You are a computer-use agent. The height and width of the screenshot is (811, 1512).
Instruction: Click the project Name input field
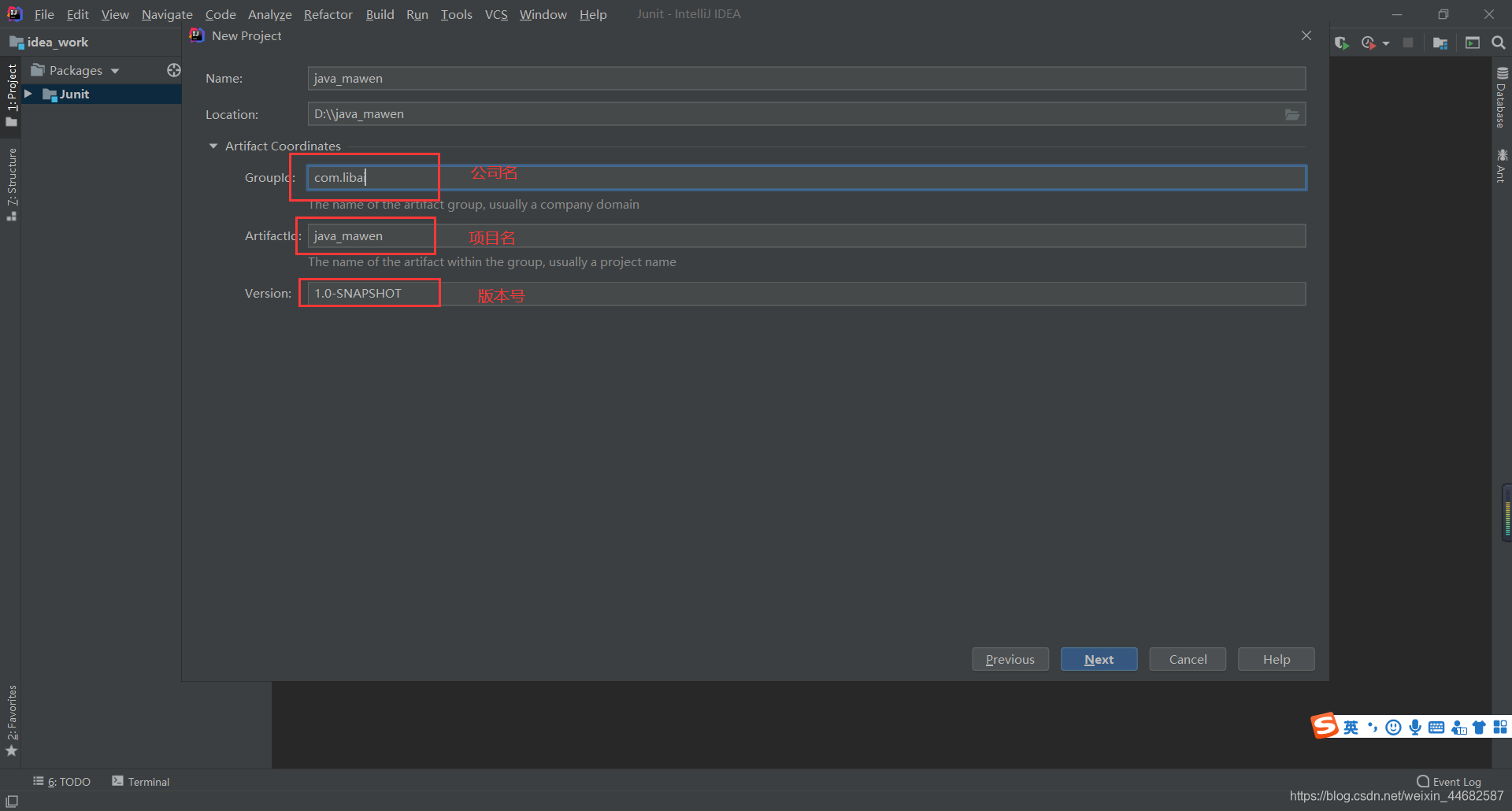(806, 79)
